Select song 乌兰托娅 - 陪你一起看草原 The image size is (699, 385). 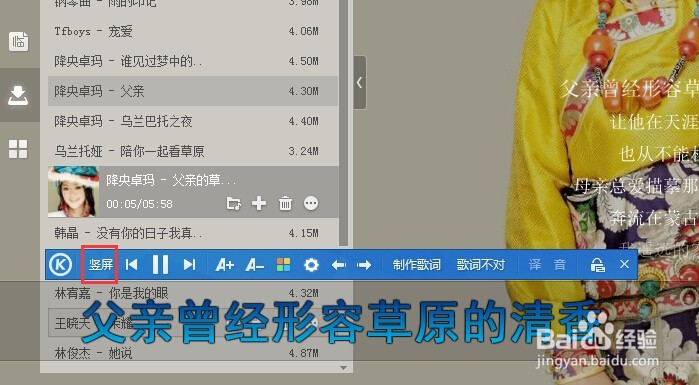193,151
